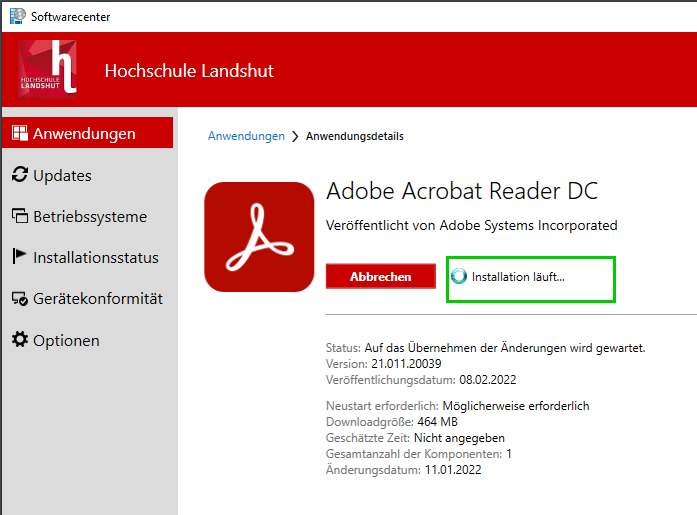Click the Adobe Acrobat Reader app icon
Viewport: 697px width, 515px height.
[x=258, y=236]
